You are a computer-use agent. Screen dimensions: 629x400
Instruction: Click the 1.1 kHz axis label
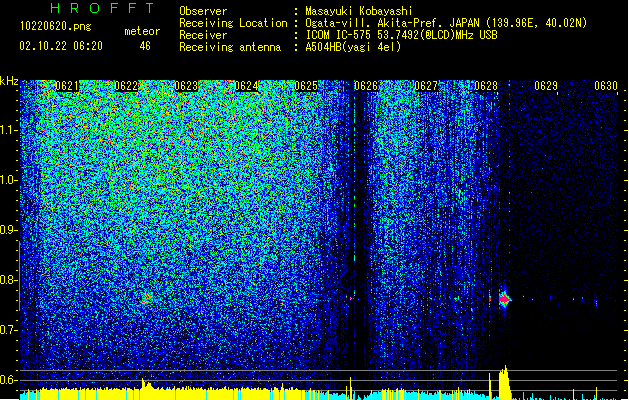tap(9, 130)
